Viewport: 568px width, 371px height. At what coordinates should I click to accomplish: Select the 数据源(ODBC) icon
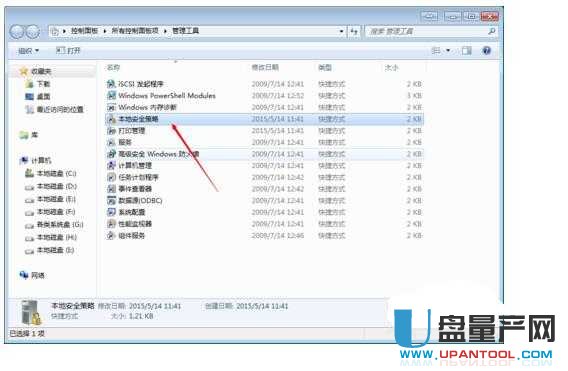coord(111,200)
